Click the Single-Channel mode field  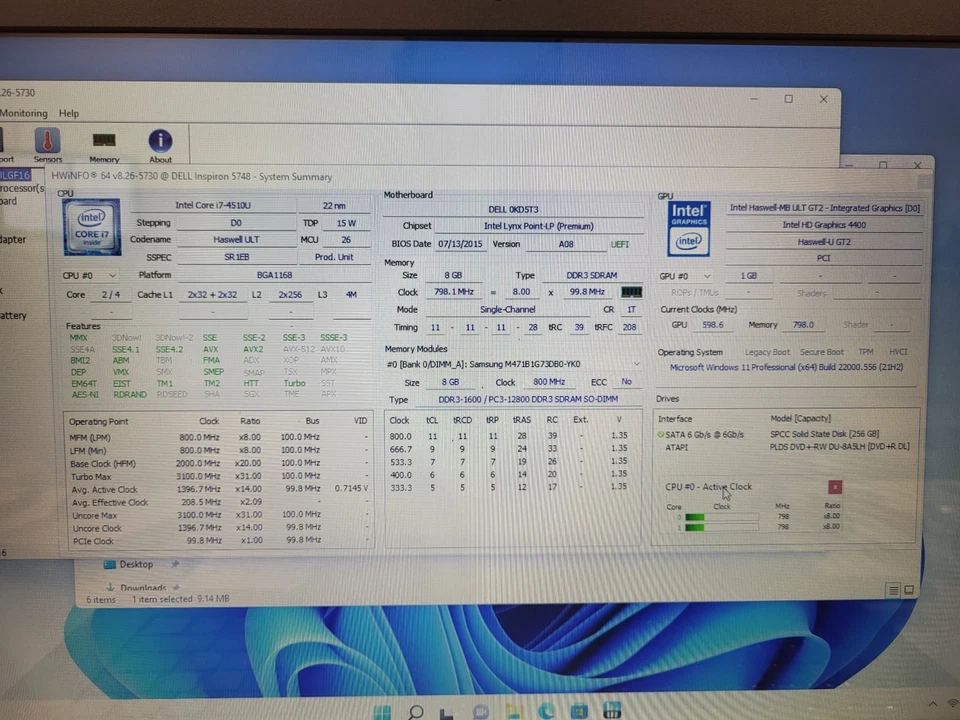[508, 309]
